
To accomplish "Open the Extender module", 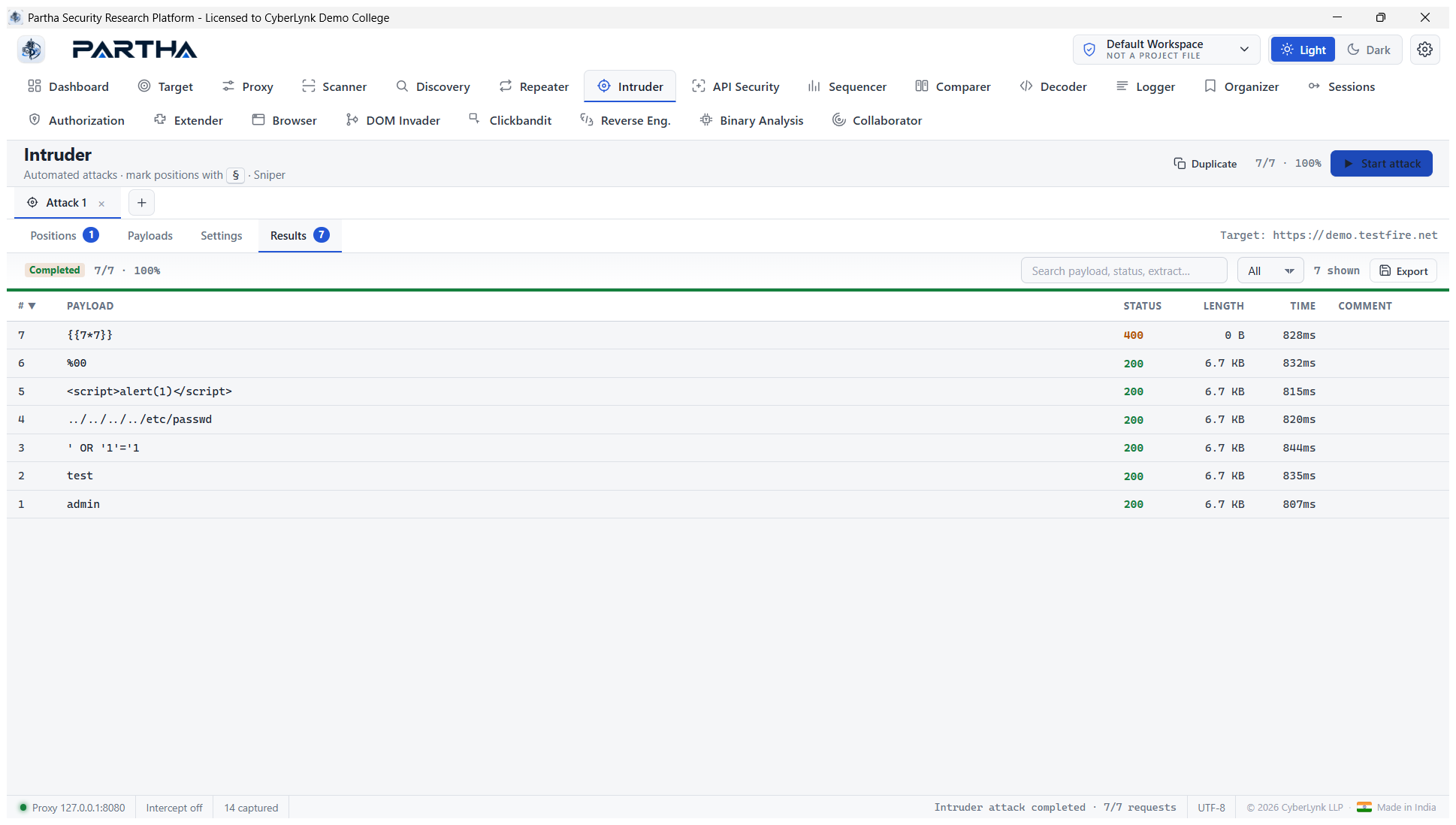I will 189,120.
